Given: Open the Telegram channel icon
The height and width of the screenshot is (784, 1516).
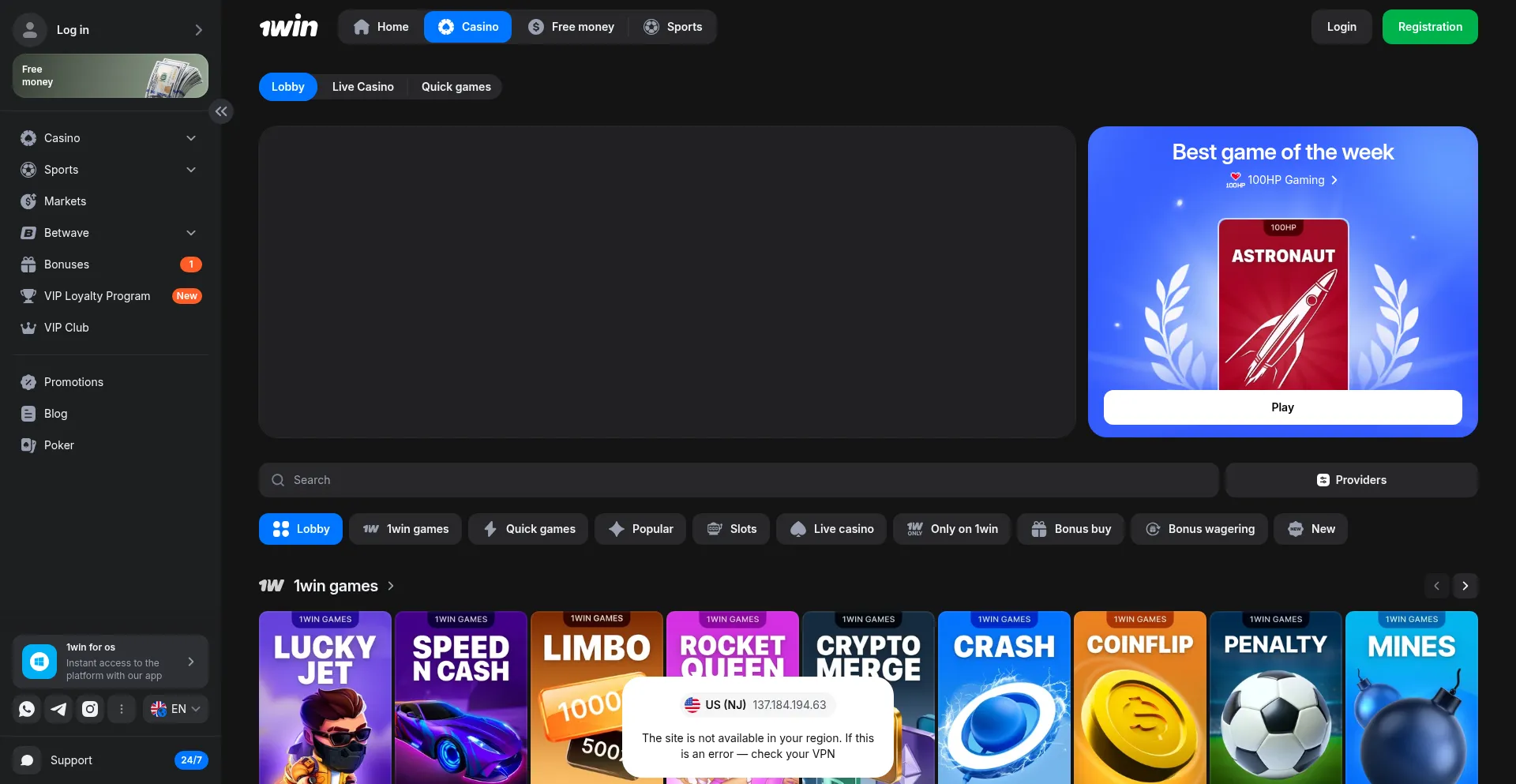Looking at the screenshot, I should click(x=58, y=709).
